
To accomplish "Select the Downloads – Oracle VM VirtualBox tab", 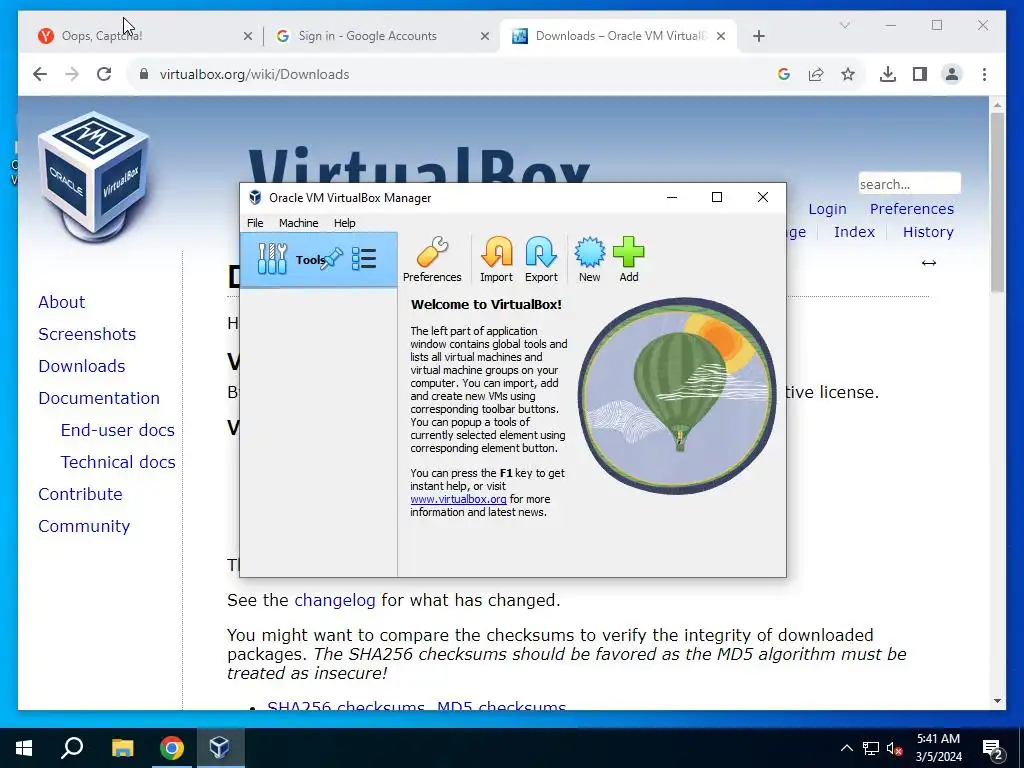I will (x=620, y=36).
